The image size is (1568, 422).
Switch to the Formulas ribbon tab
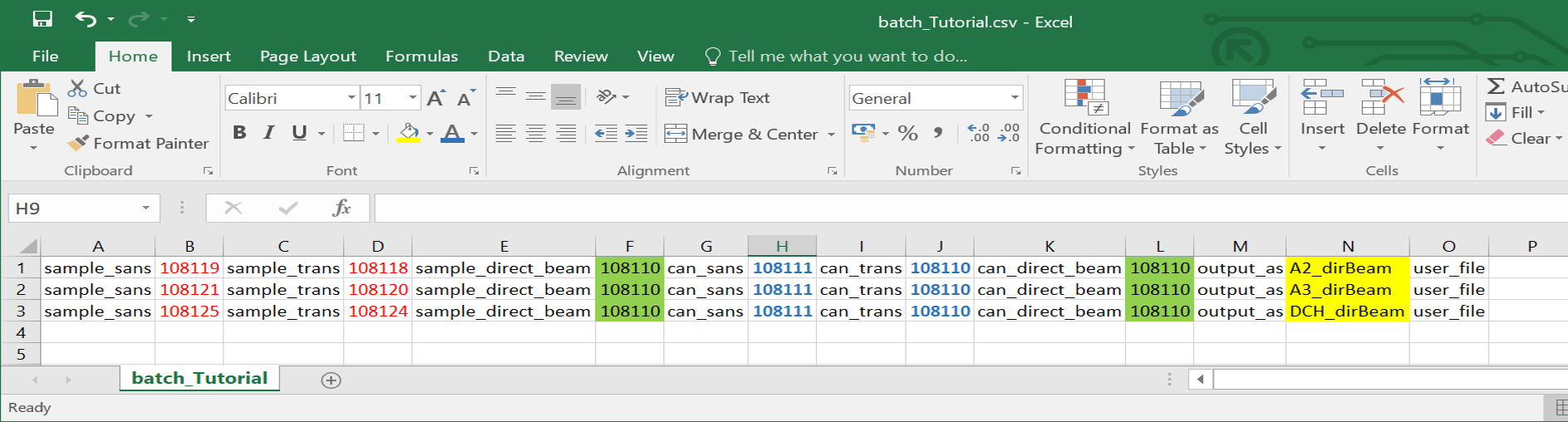tap(421, 56)
